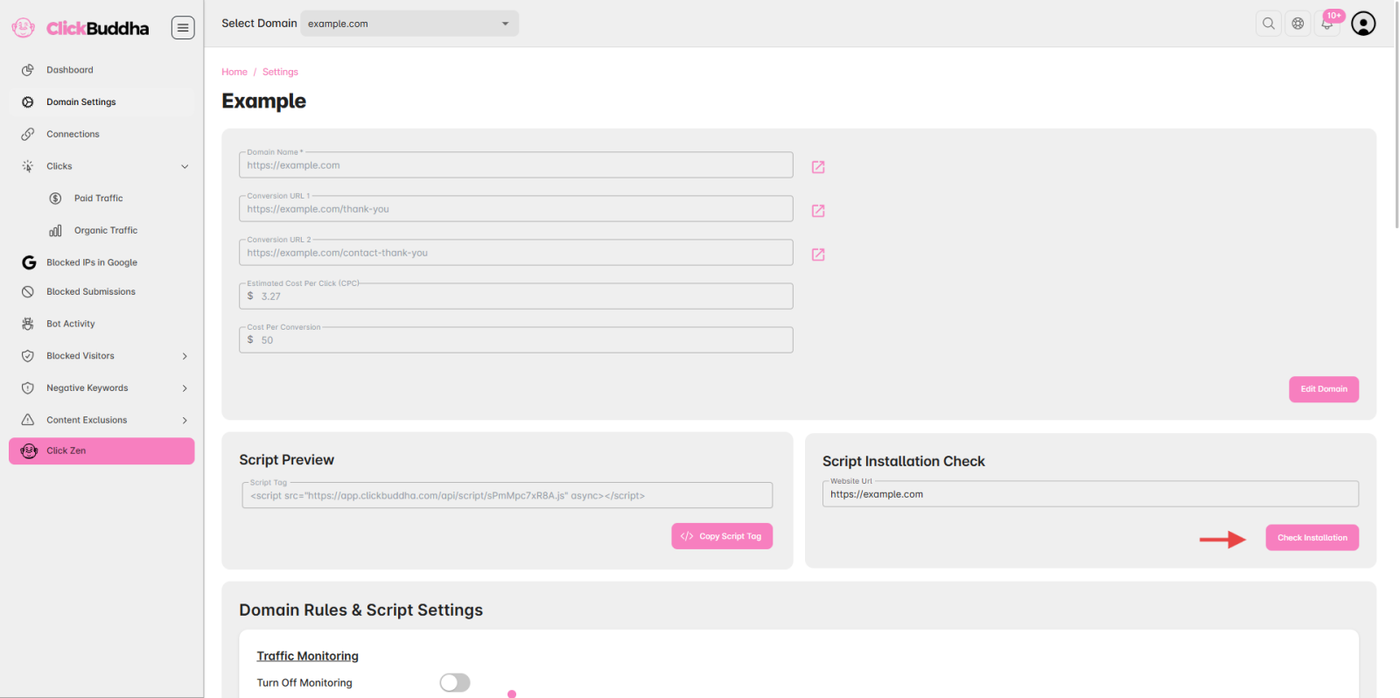1400x698 pixels.
Task: Click the Script Tag text field
Action: point(507,495)
